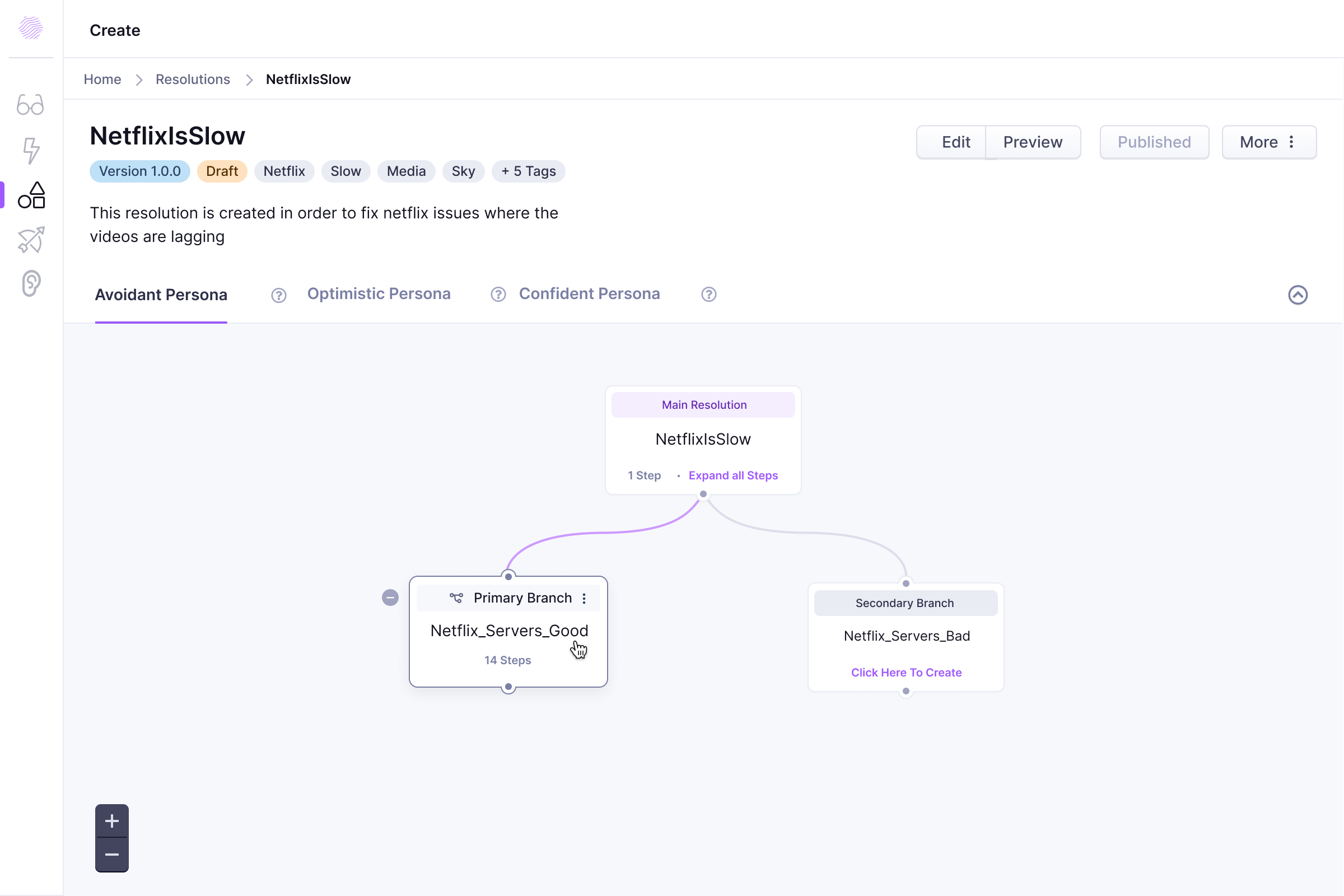Click the Sky tag
1344x896 pixels.
[464, 171]
